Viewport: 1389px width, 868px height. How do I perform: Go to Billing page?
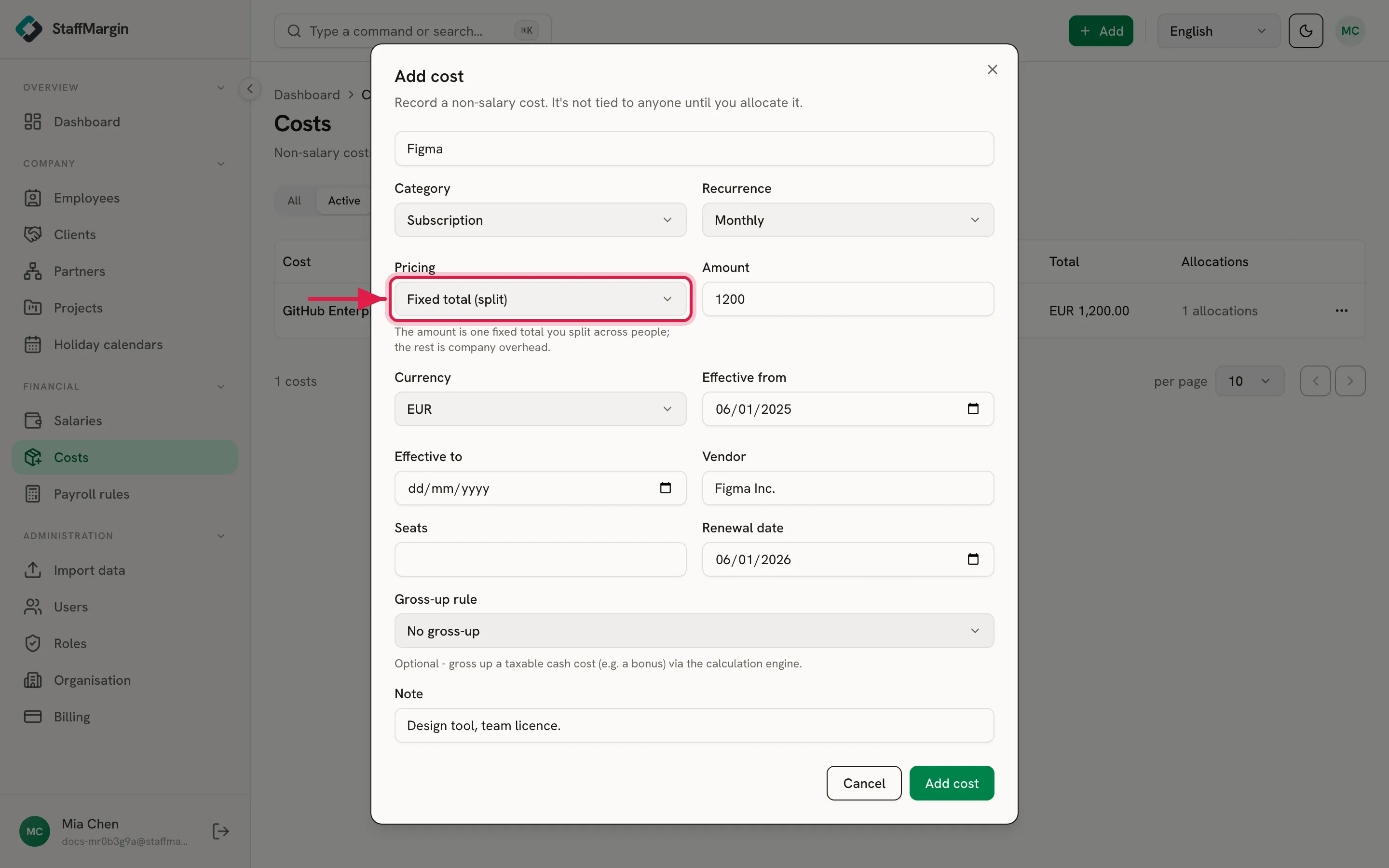click(124, 717)
